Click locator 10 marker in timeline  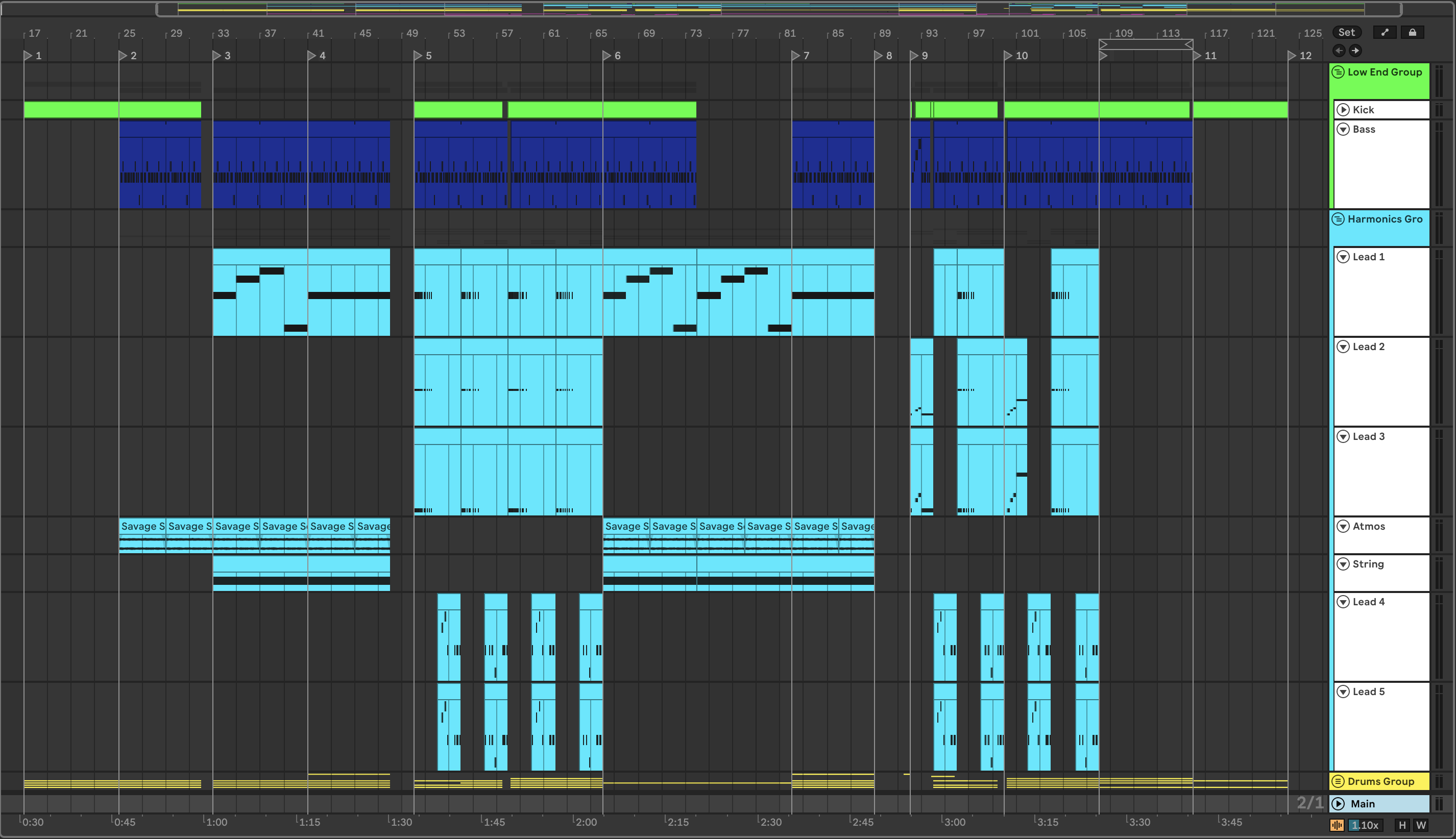click(x=1008, y=55)
